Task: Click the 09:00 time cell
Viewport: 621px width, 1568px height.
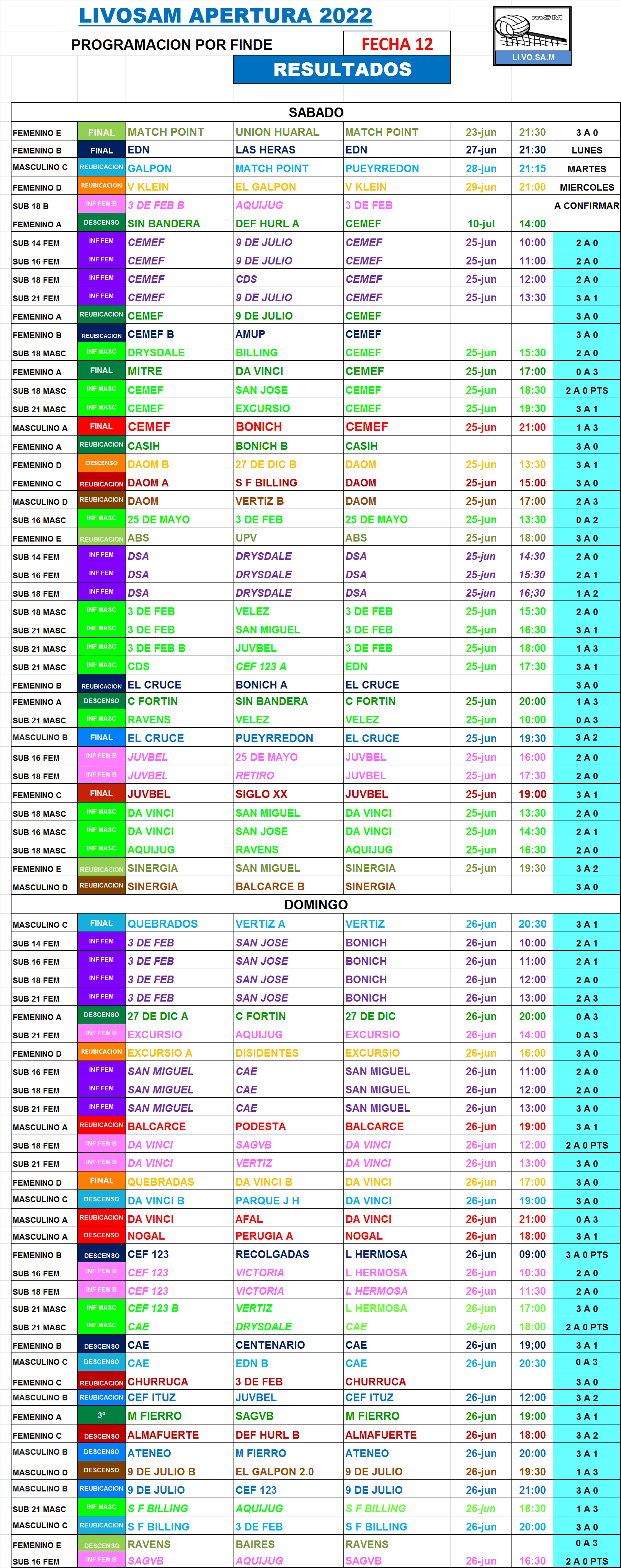Action: [x=532, y=1254]
